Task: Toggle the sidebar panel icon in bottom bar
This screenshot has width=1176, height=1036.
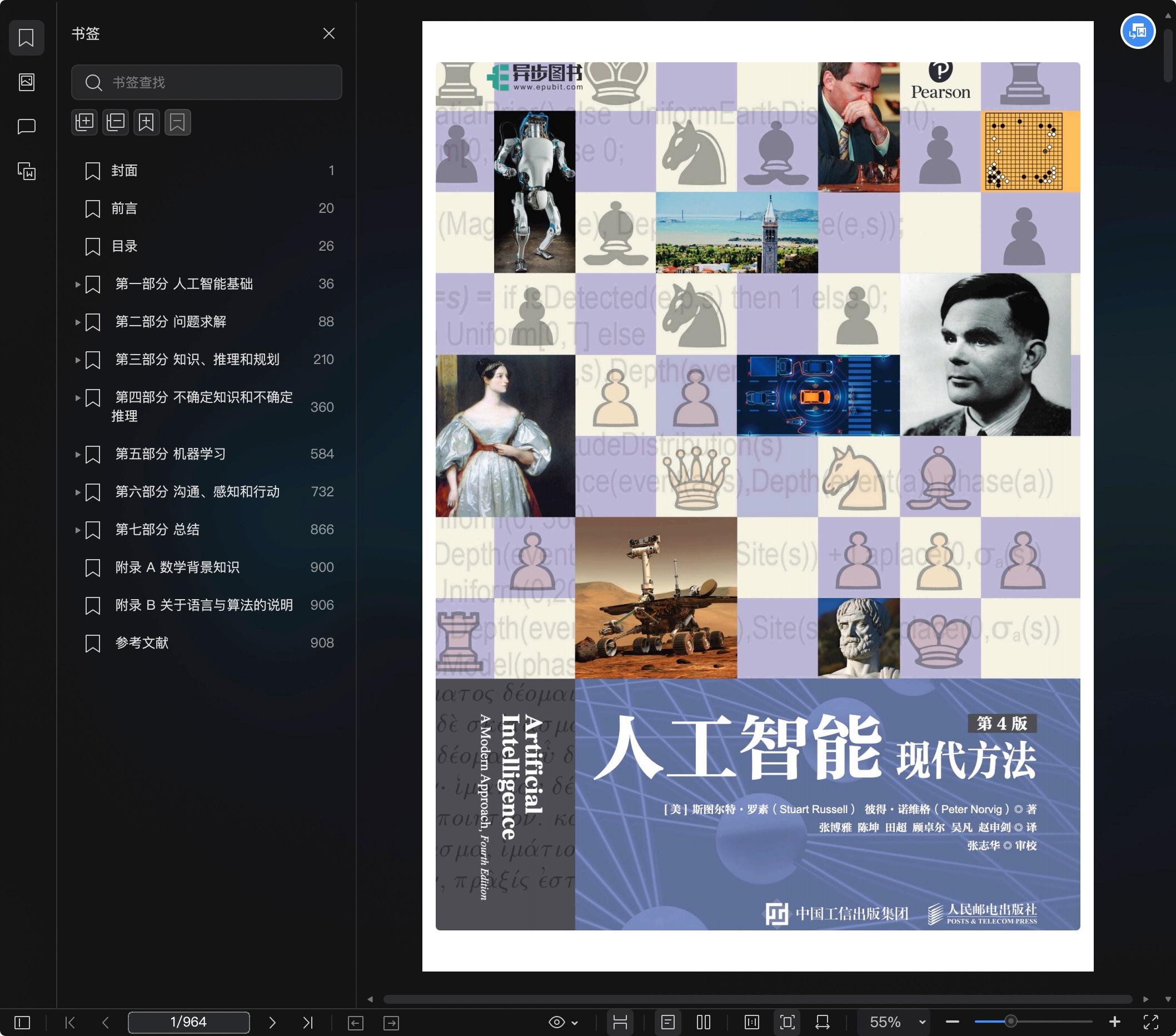Action: (x=22, y=1022)
